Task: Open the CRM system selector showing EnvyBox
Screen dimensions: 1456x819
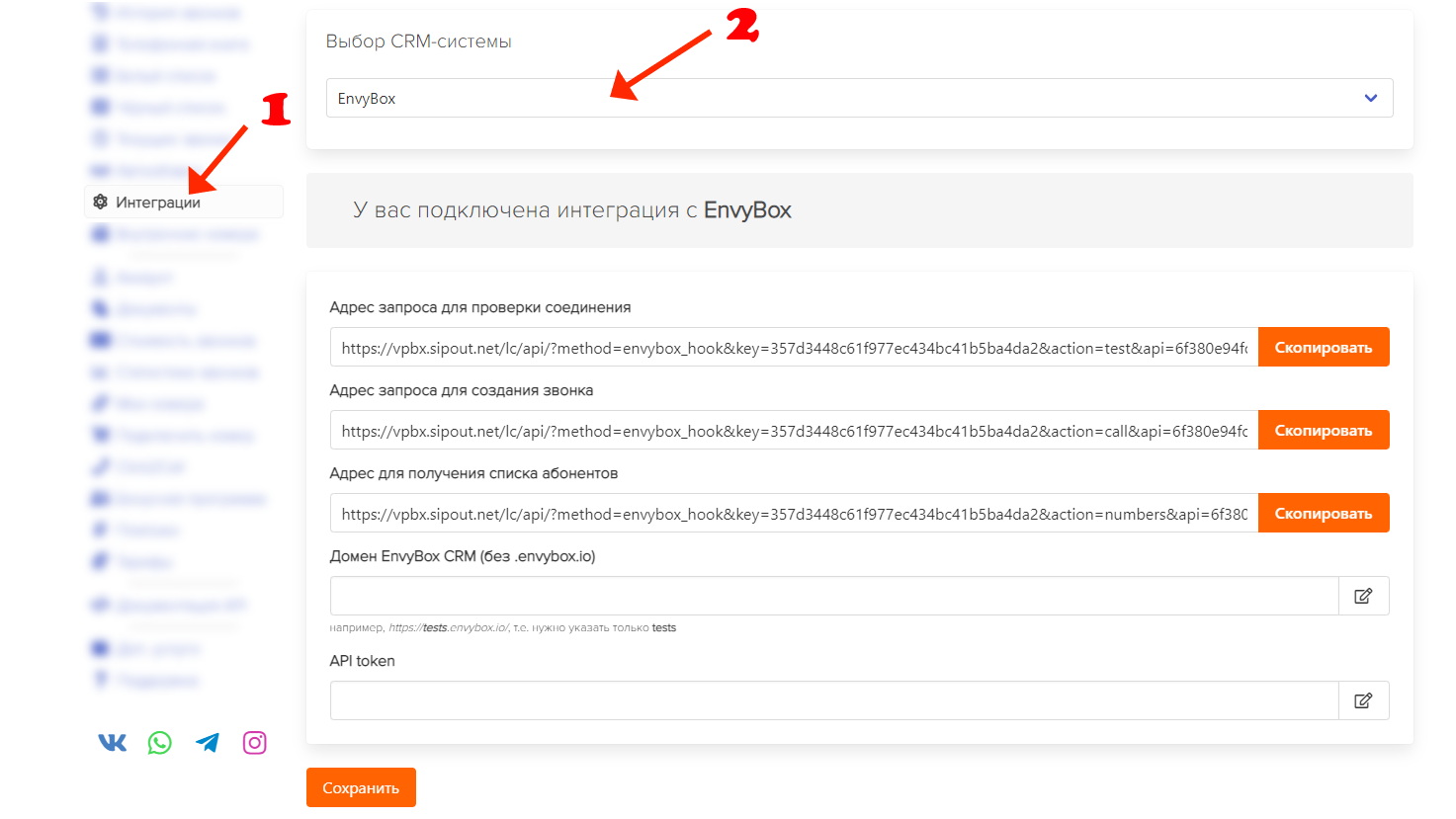Action: [840, 98]
